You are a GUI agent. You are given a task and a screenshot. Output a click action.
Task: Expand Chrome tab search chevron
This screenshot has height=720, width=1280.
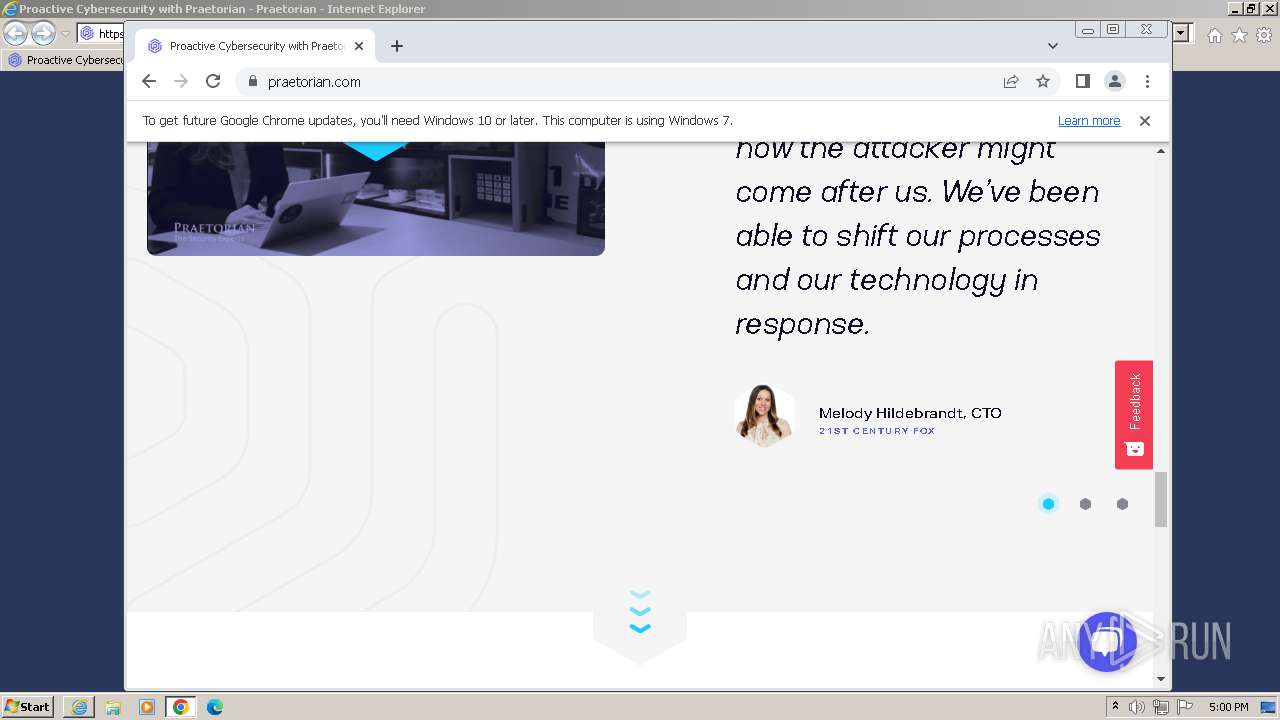(x=1052, y=46)
